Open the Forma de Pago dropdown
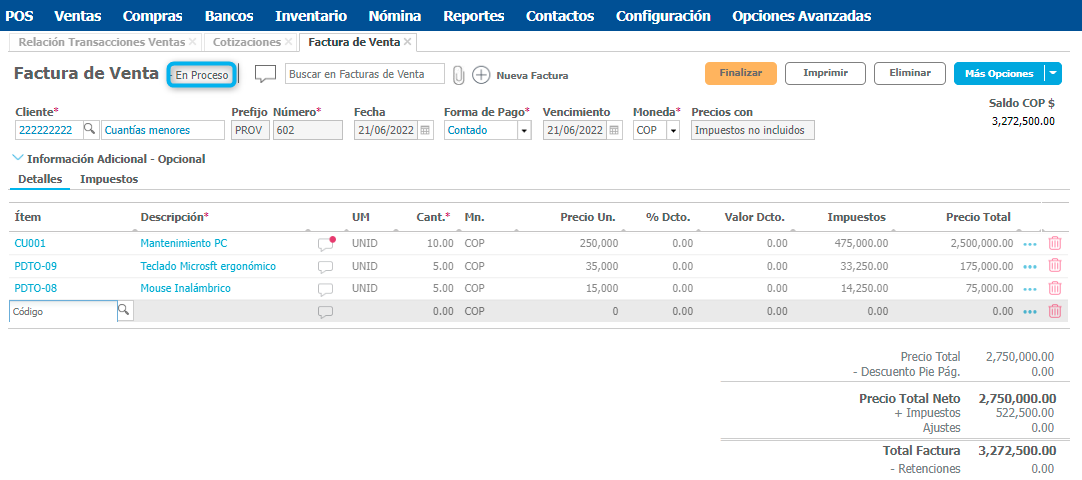1082x480 pixels. point(524,131)
